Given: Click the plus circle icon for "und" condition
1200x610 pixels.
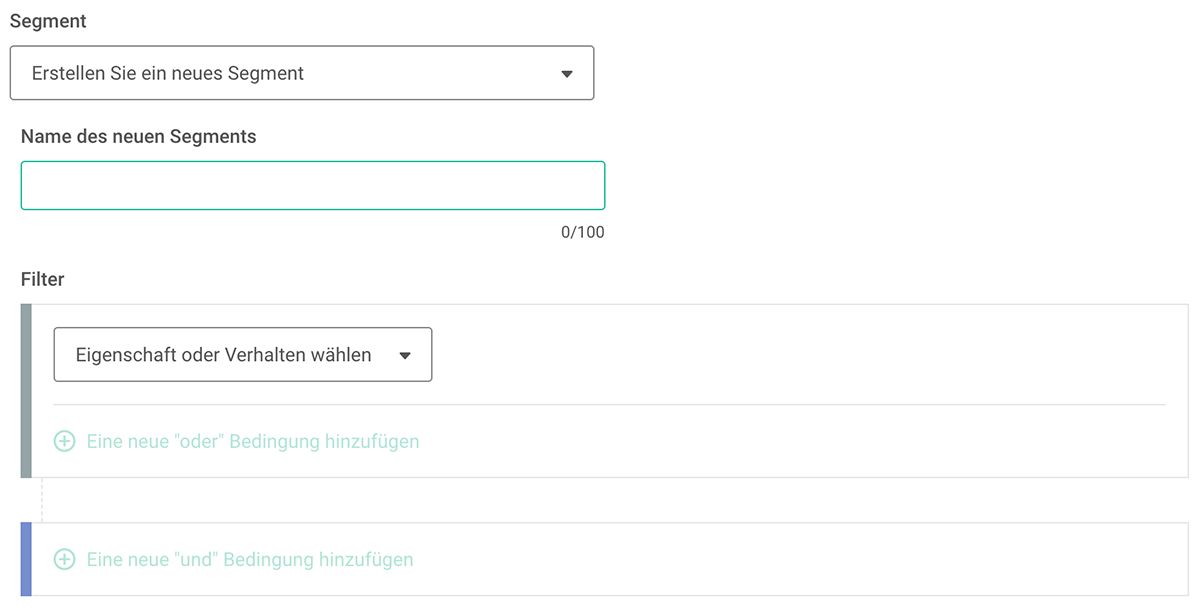Looking at the screenshot, I should coord(64,559).
